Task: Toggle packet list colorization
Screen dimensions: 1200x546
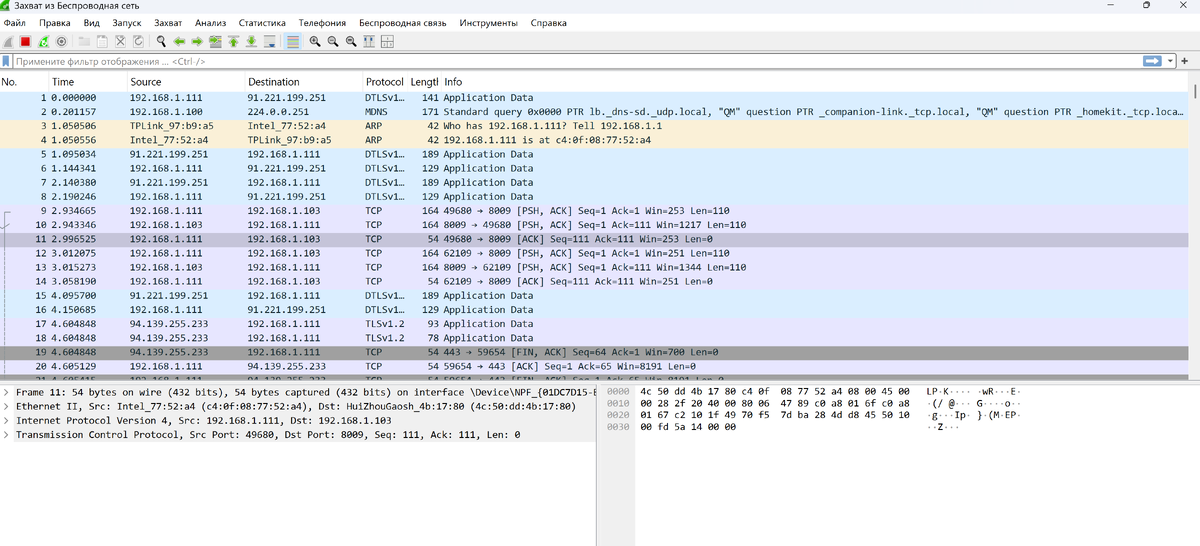Action: point(292,42)
